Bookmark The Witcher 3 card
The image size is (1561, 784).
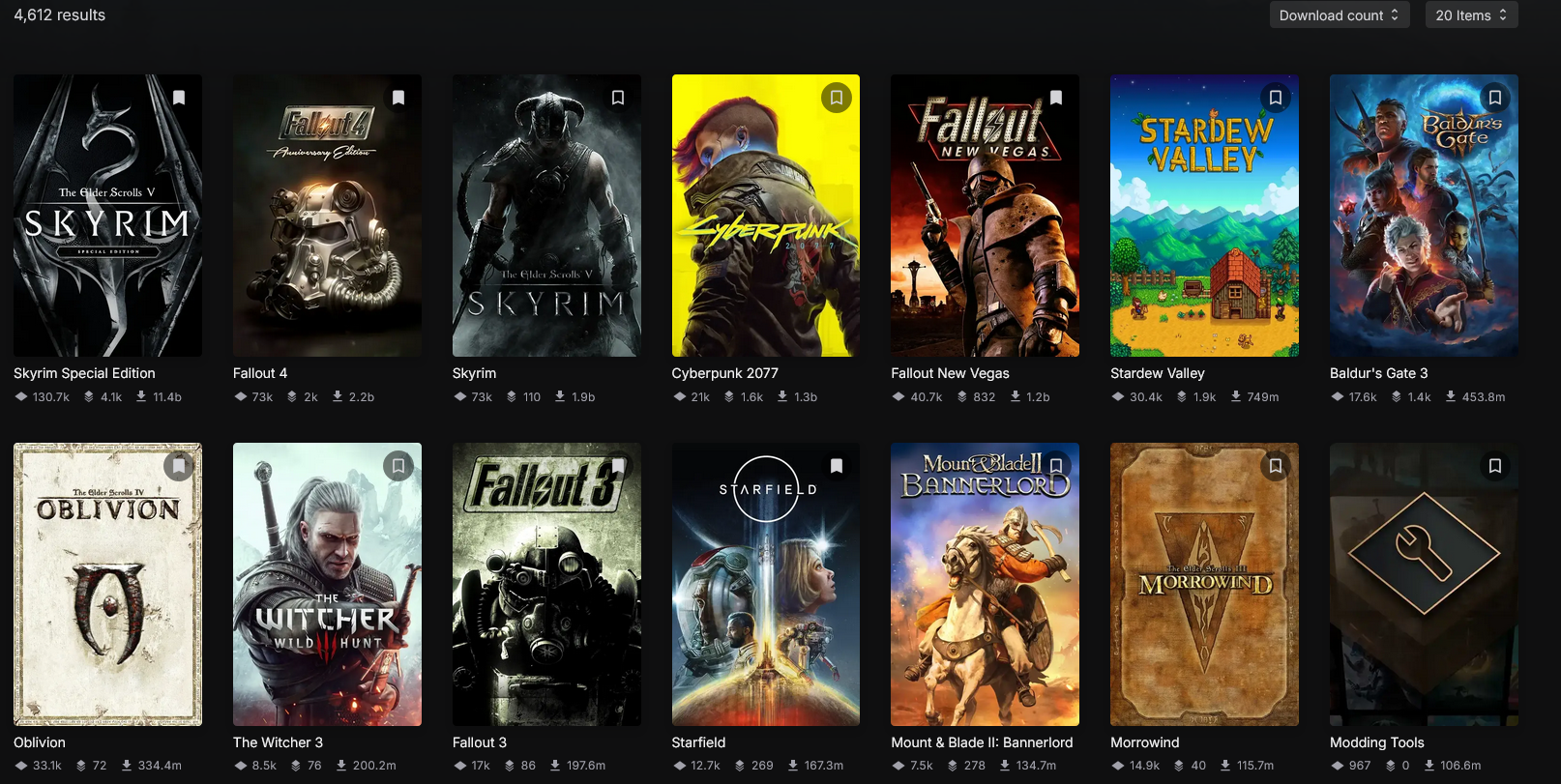[x=398, y=466]
